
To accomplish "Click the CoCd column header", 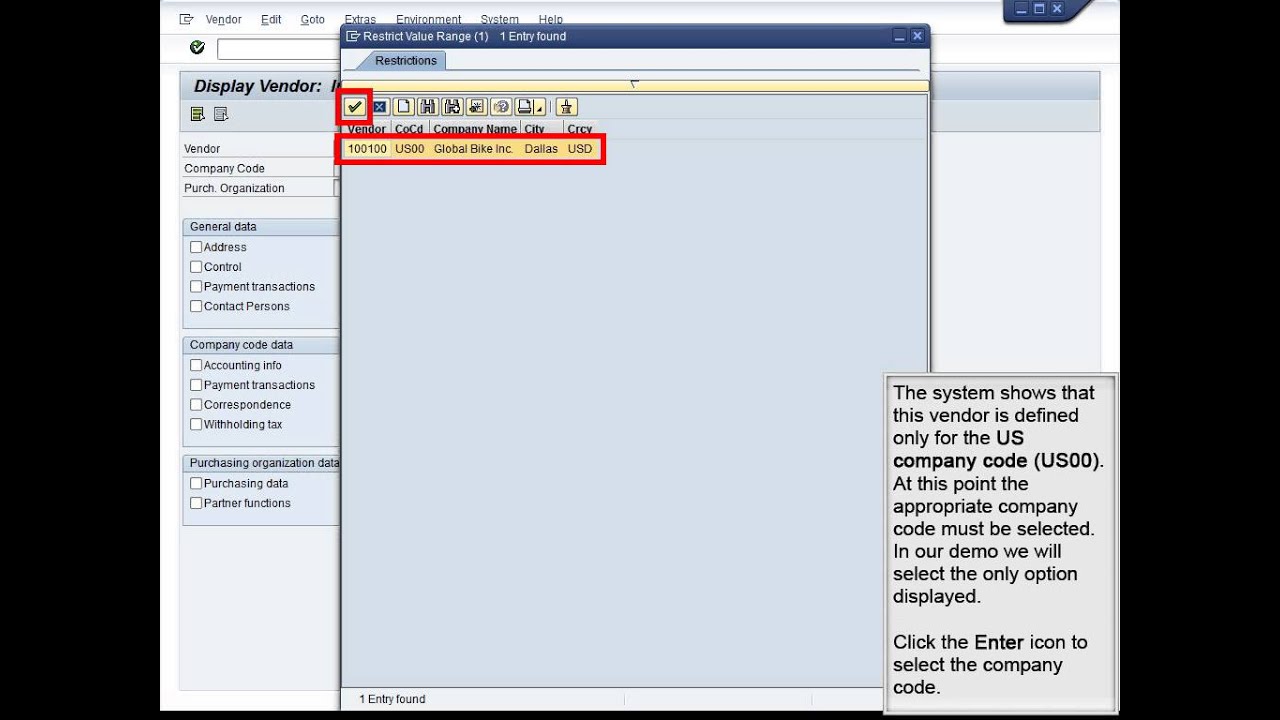I will point(409,129).
